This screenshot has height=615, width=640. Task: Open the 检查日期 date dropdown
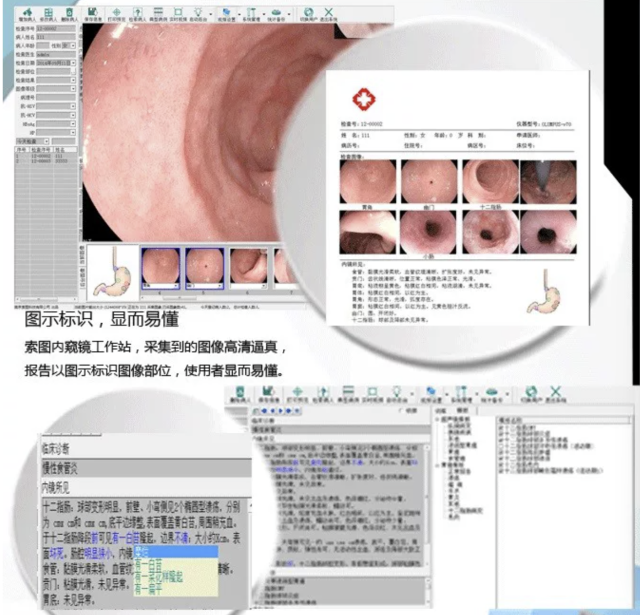pos(73,63)
